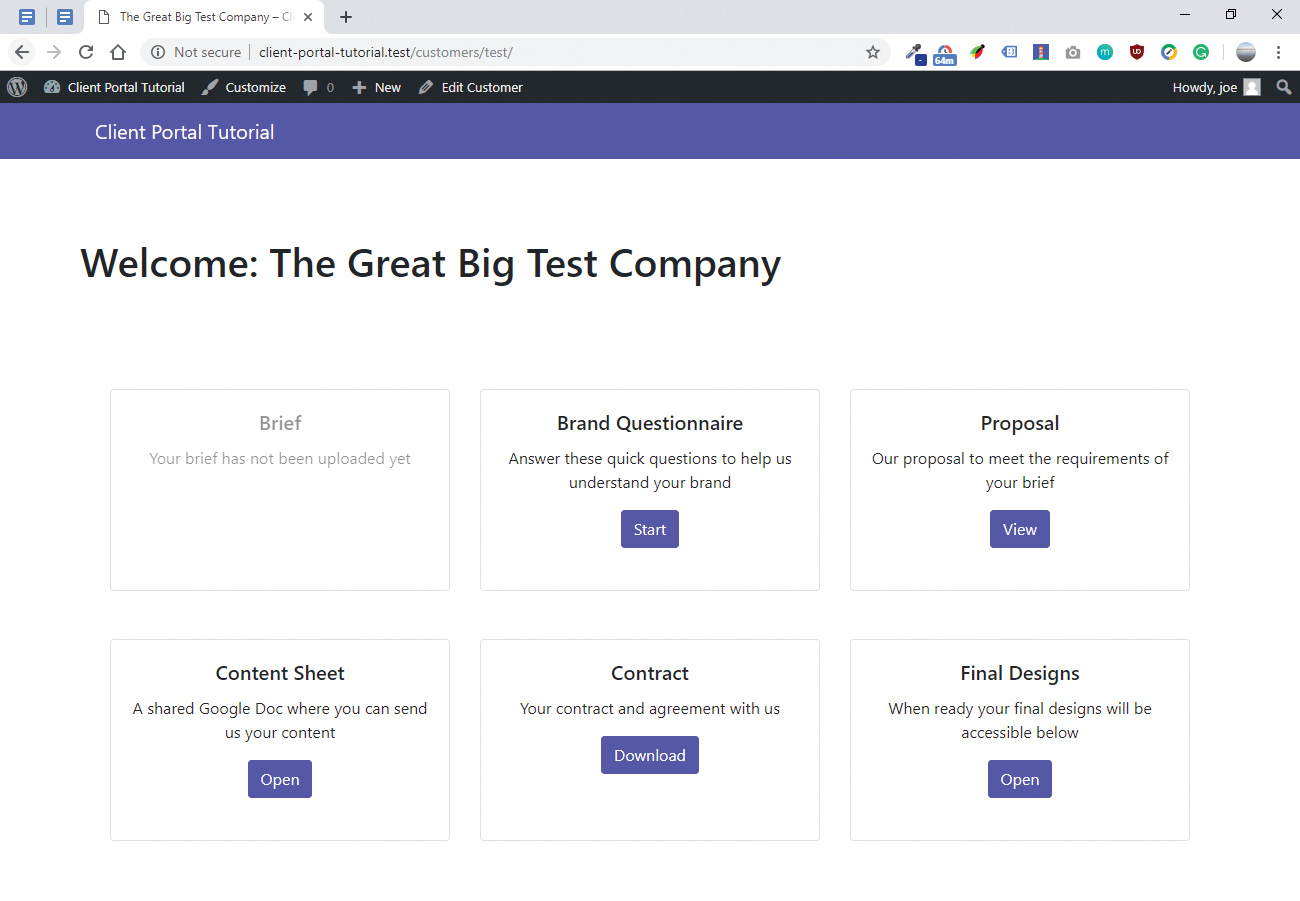Bookmark the page with the star icon
The width and height of the screenshot is (1300, 901).
873,51
